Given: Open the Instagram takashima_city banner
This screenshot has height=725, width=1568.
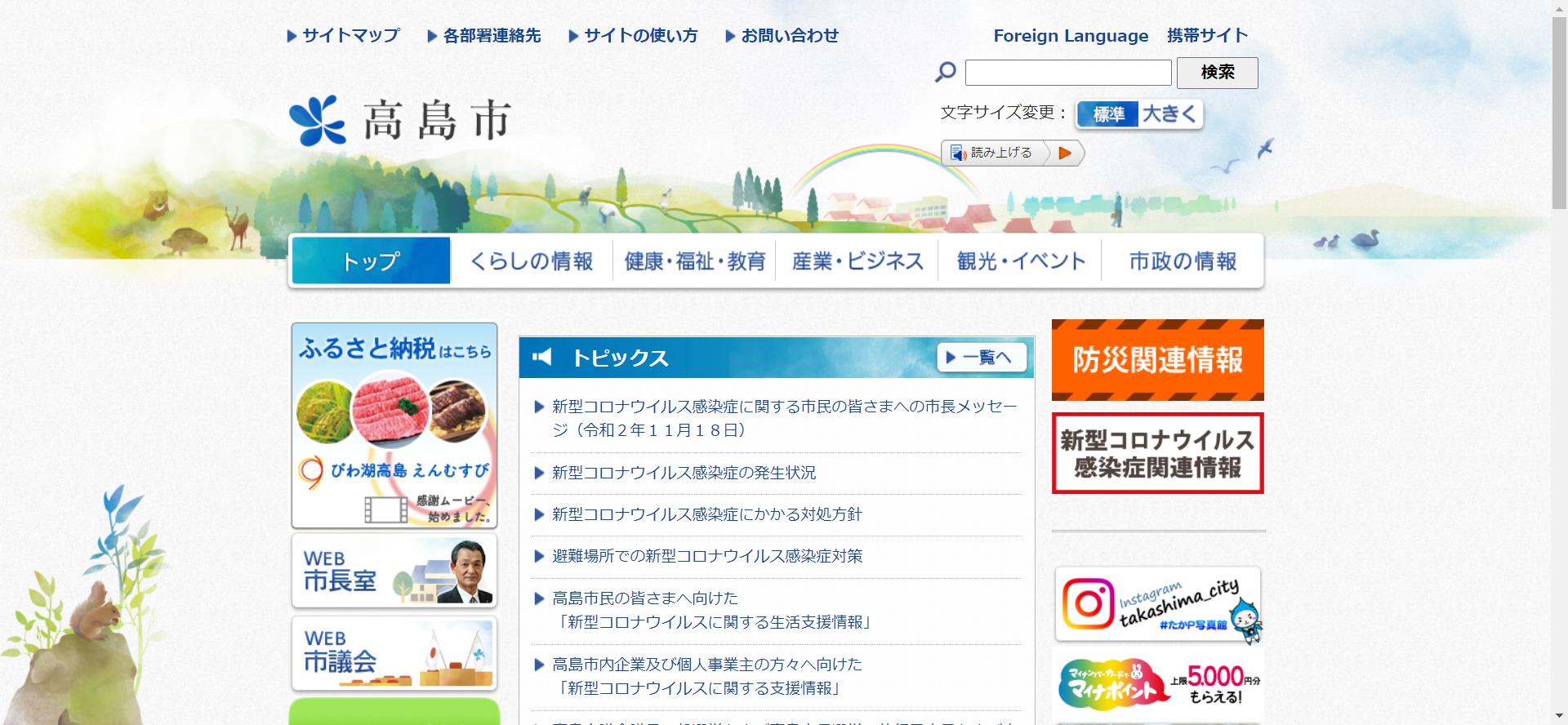Looking at the screenshot, I should tap(1157, 604).
